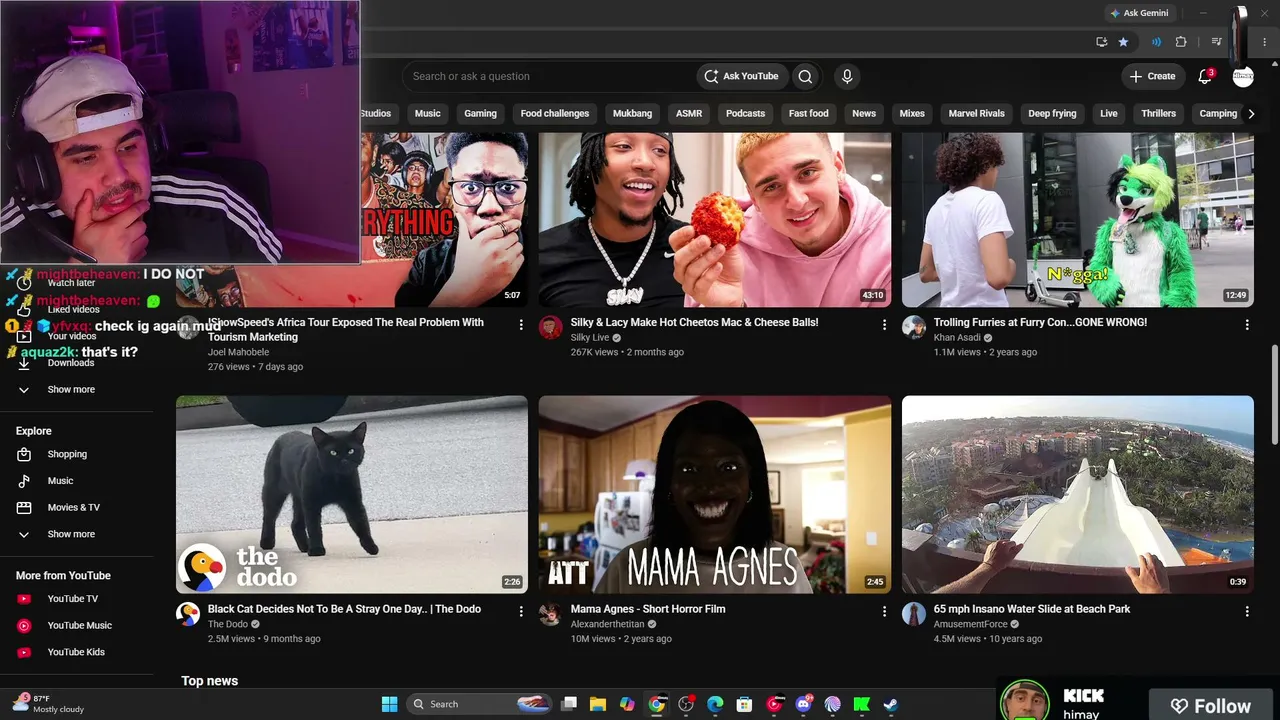Select the Gaming category chip
Screen dimensions: 1280x720
tap(480, 113)
